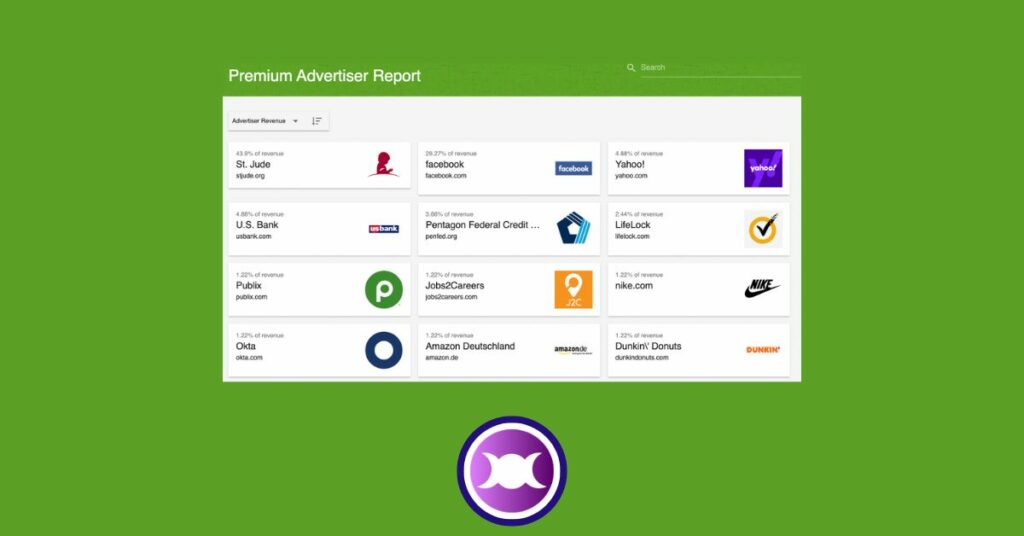Click the 43.9% of revenue label
The width and height of the screenshot is (1024, 536).
[260, 153]
